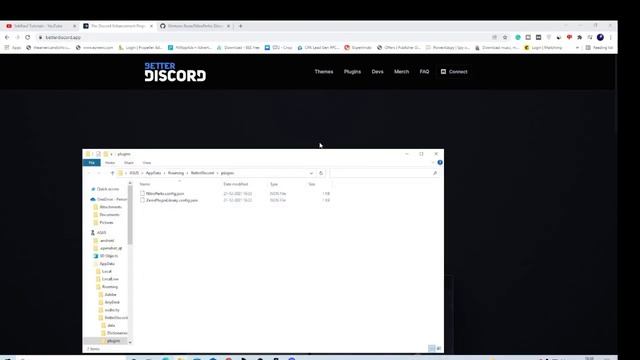Sort files by Type column header
The height and width of the screenshot is (360, 640).
click(273, 184)
